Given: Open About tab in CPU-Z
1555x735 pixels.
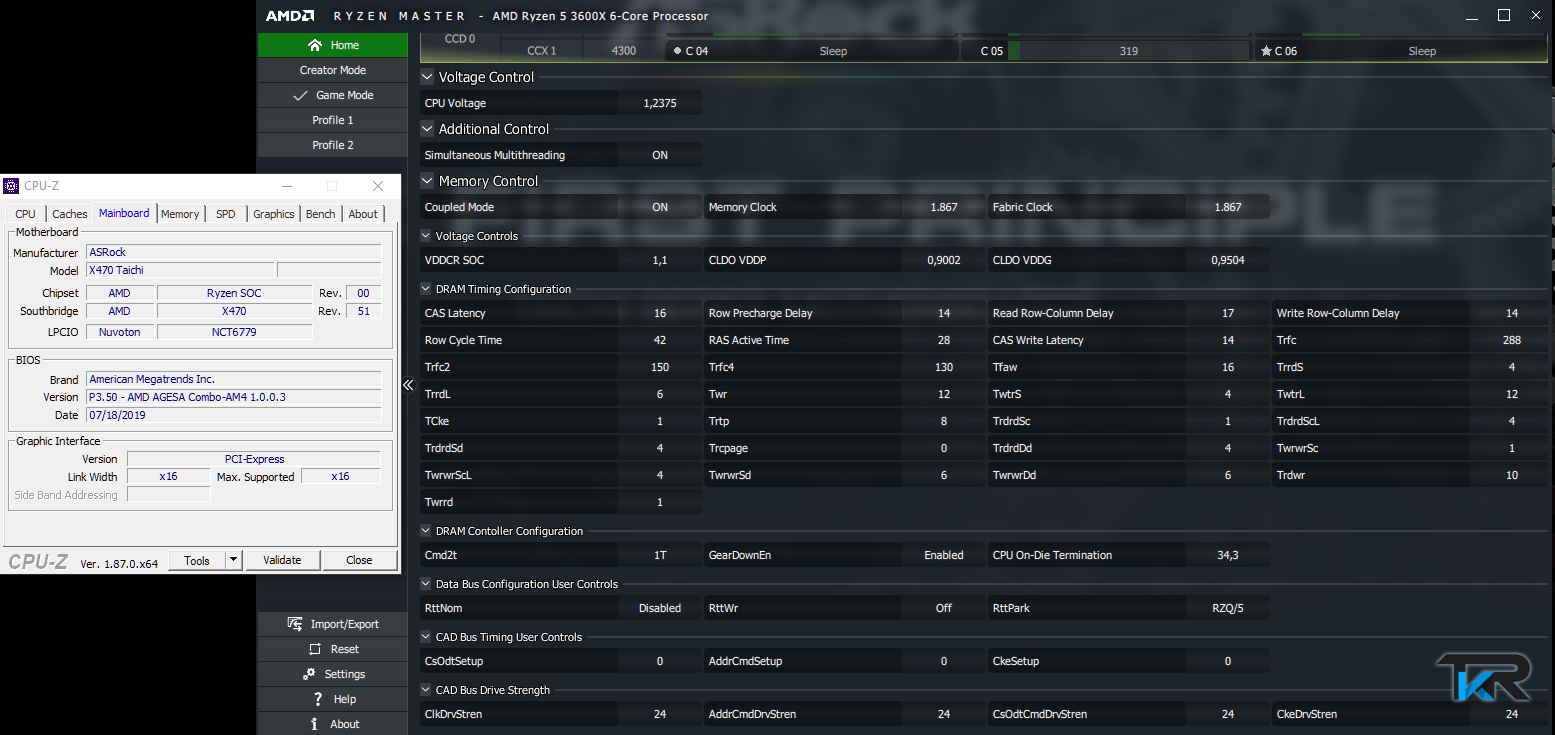Looking at the screenshot, I should [363, 214].
